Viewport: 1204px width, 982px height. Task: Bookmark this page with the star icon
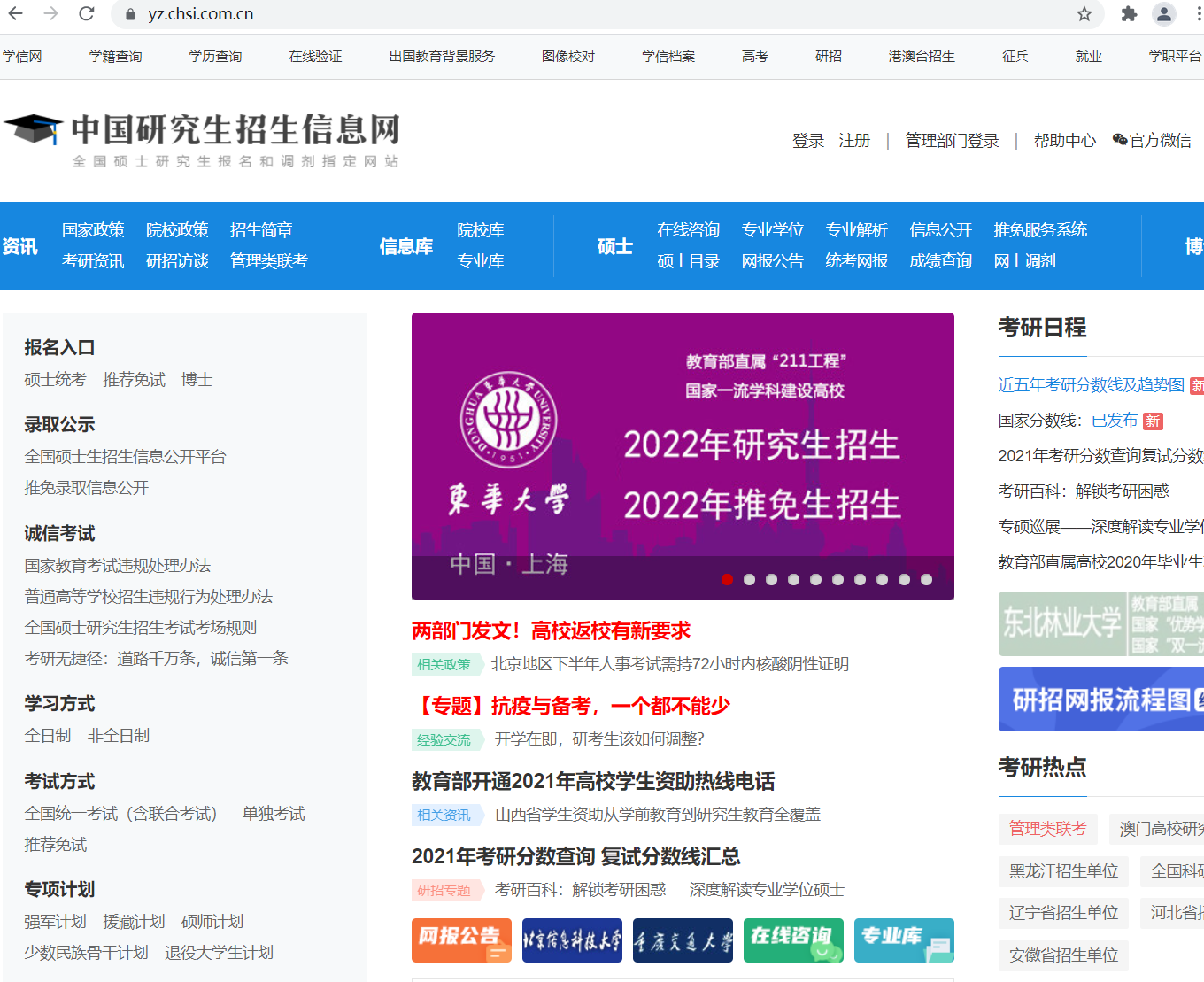1084,14
